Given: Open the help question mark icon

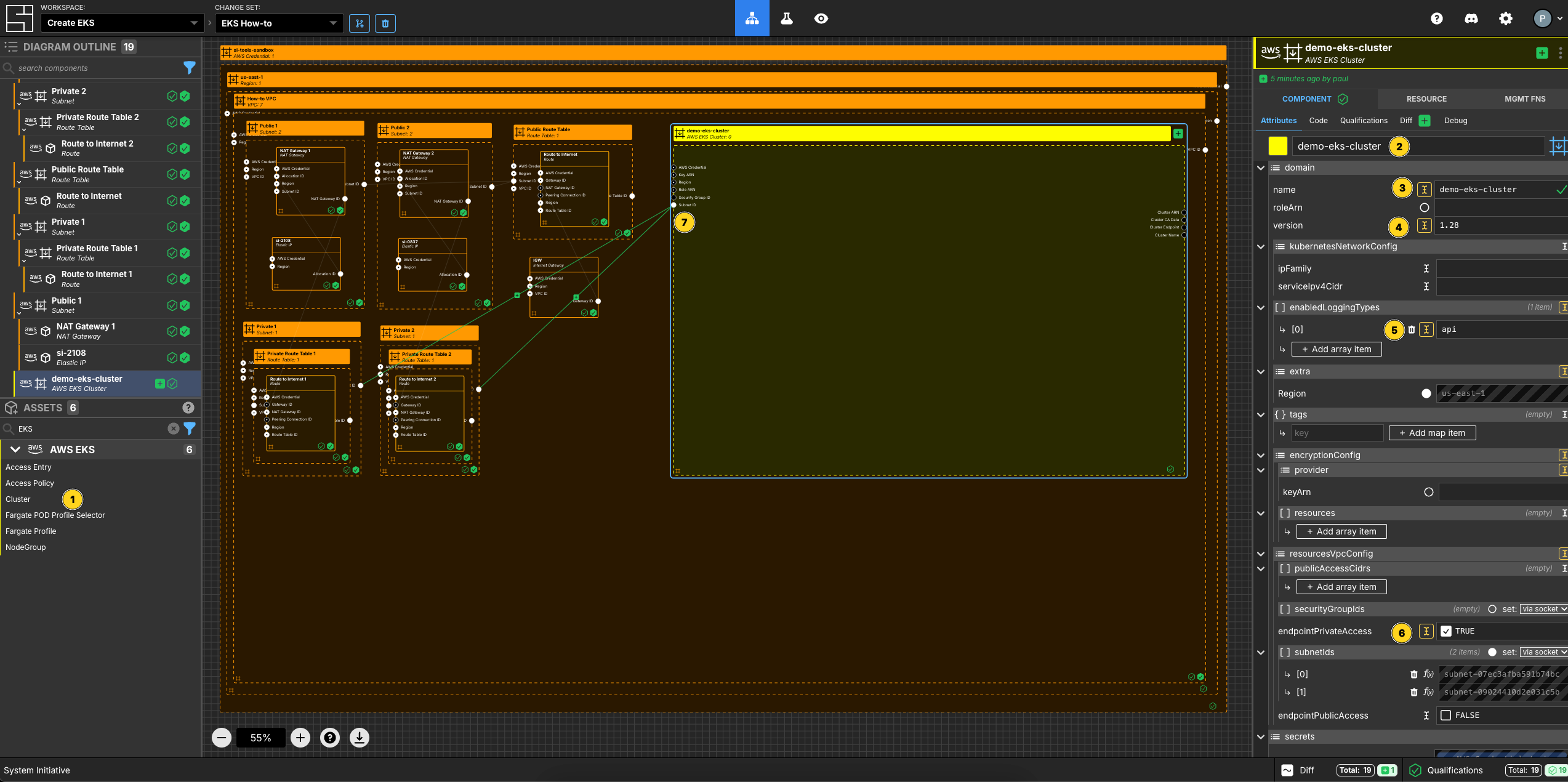Looking at the screenshot, I should [1436, 18].
